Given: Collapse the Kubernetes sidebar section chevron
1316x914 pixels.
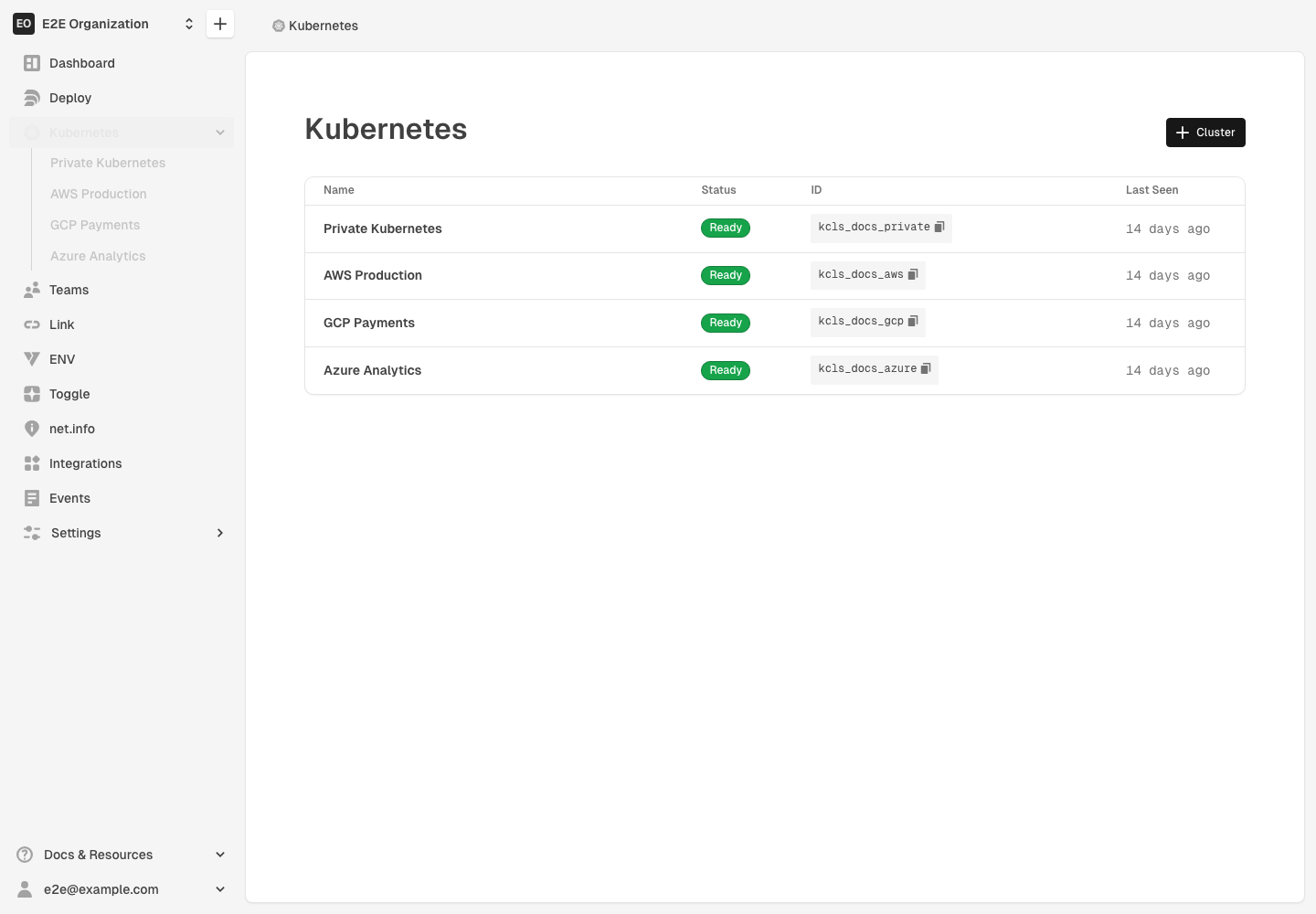Looking at the screenshot, I should click(220, 133).
